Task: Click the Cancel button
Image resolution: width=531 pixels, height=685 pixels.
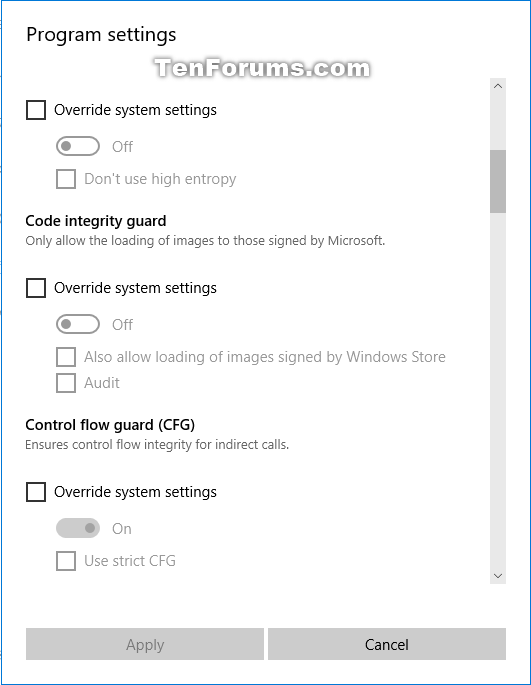Action: (x=387, y=644)
